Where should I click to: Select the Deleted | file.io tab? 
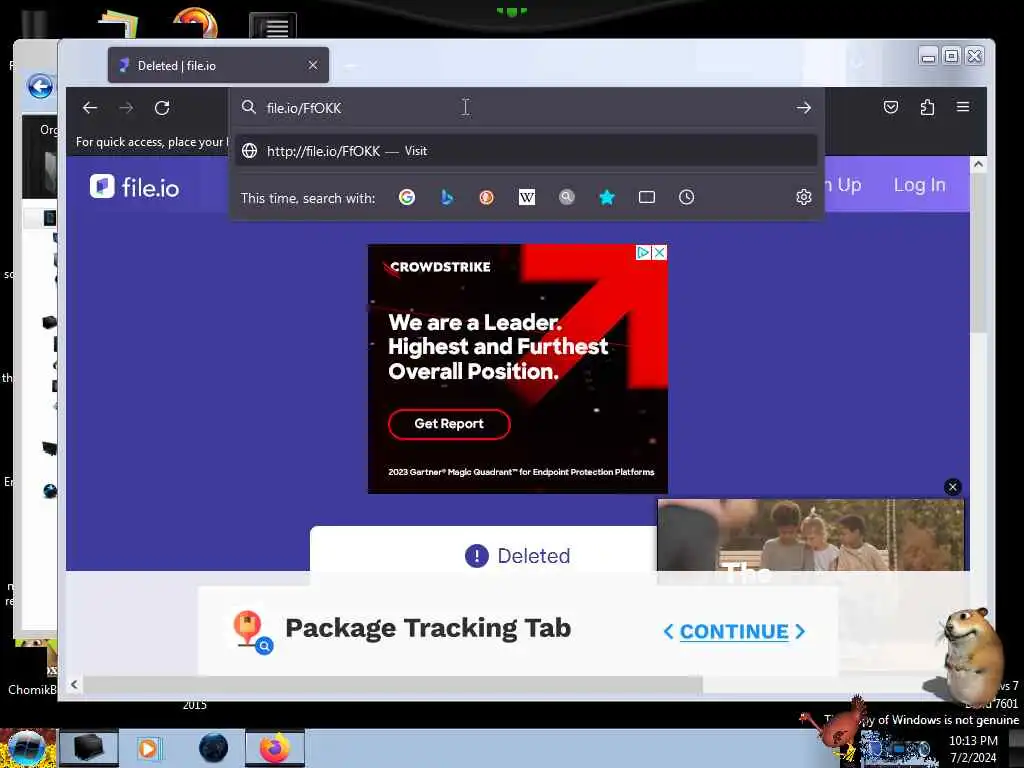(x=218, y=65)
